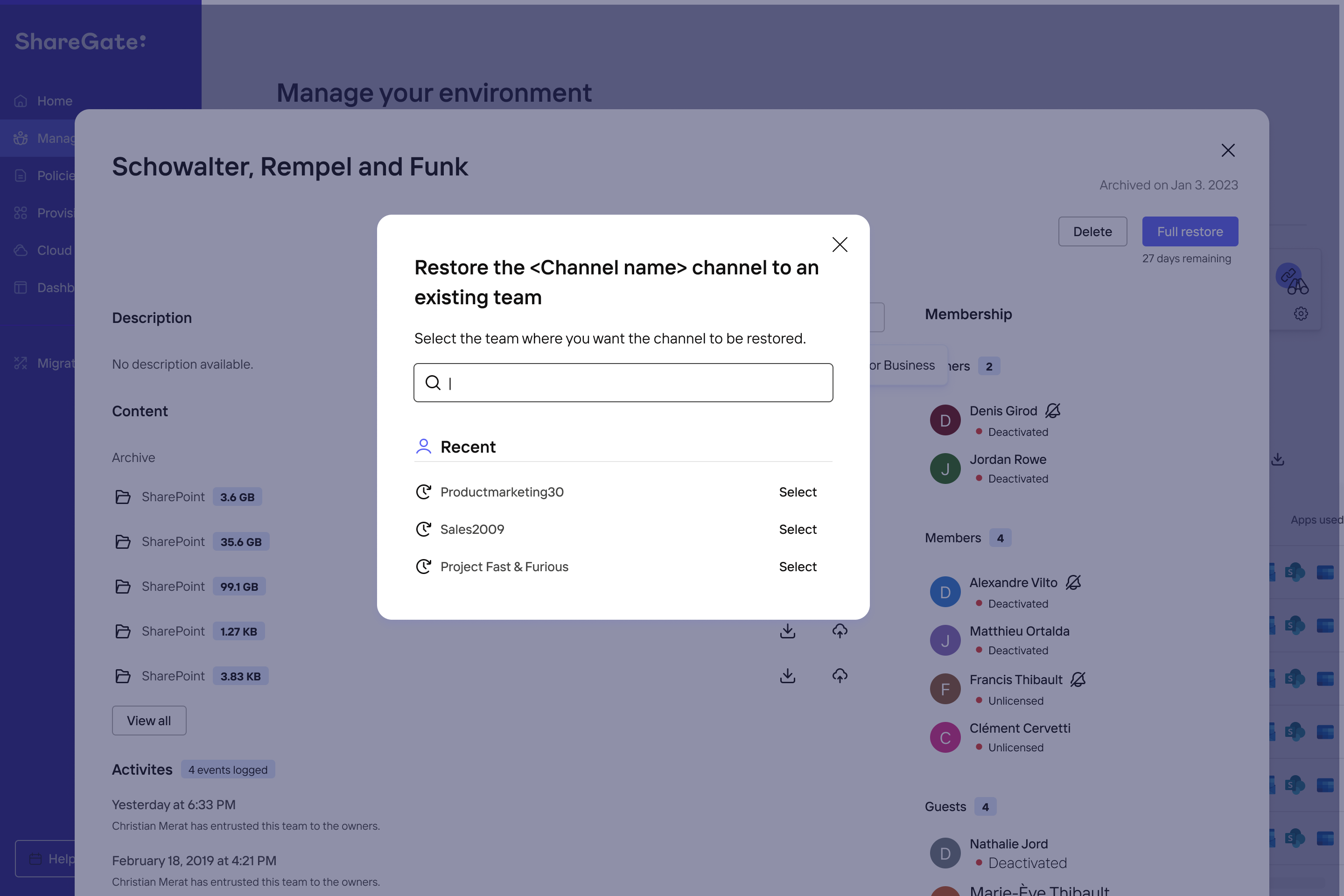Restore the SharePoint 1.27 KB archive to cloud

(x=840, y=631)
